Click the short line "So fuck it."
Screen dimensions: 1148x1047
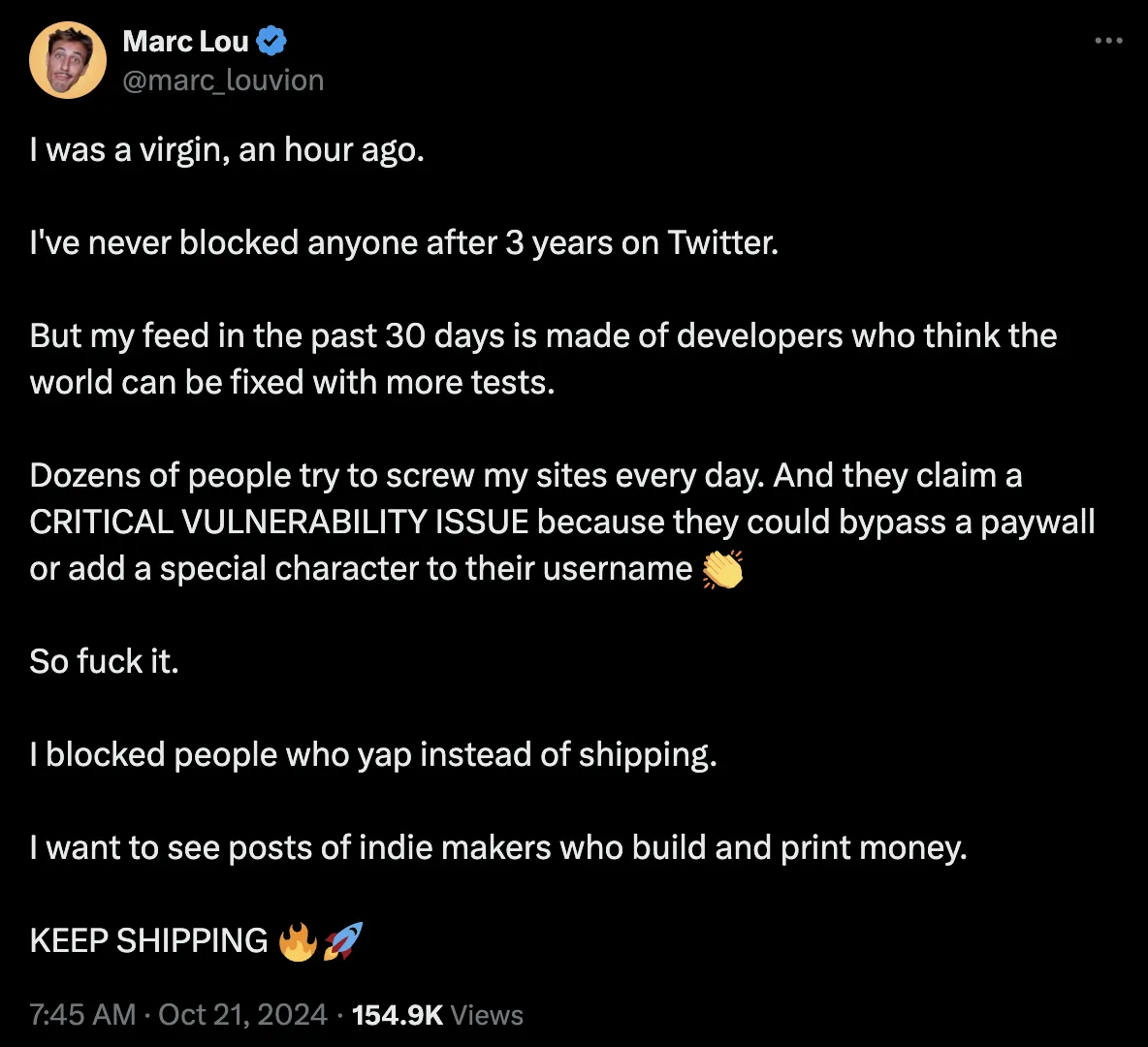pyautogui.click(x=104, y=662)
